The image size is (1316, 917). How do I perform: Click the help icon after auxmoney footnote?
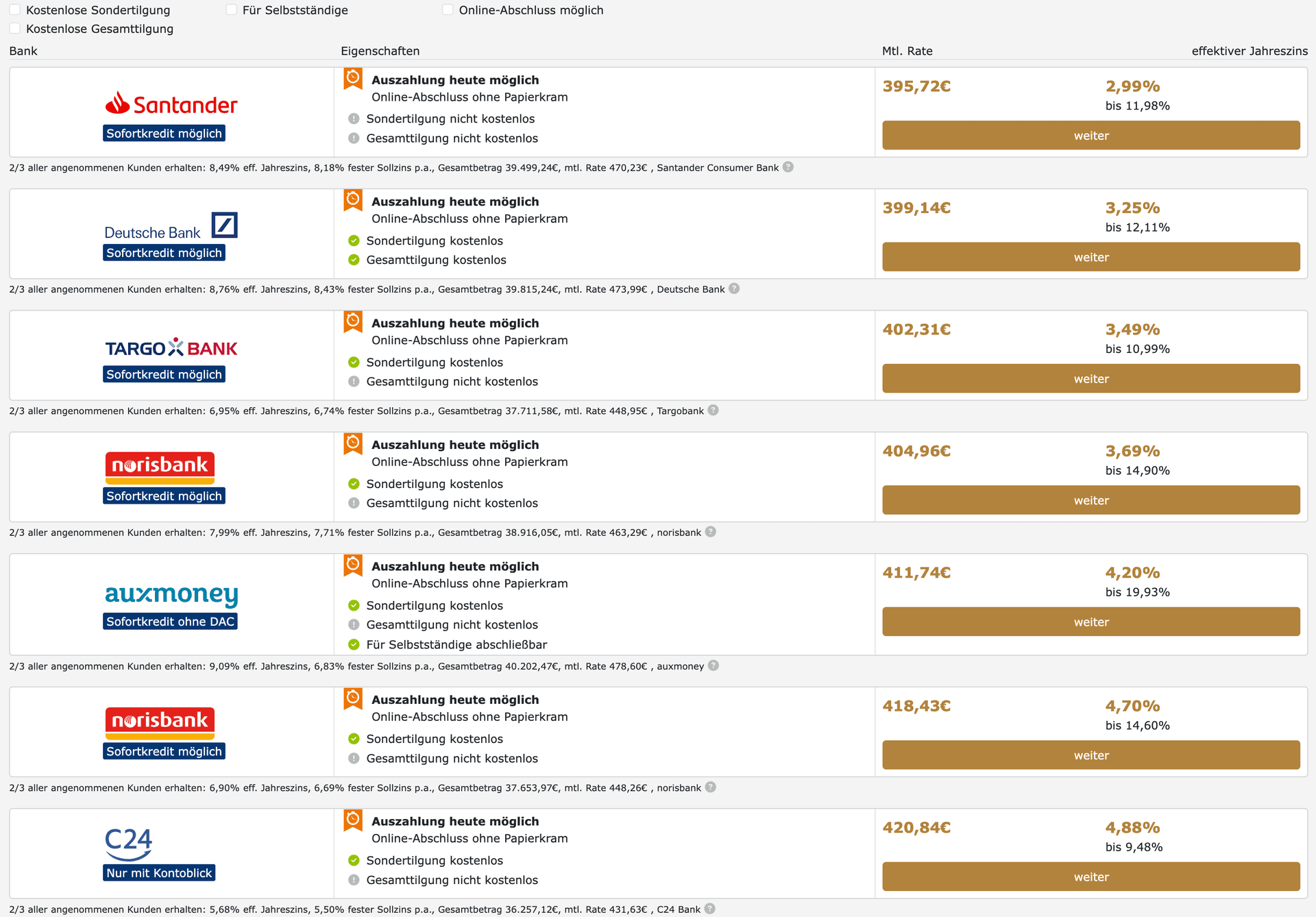coord(714,665)
